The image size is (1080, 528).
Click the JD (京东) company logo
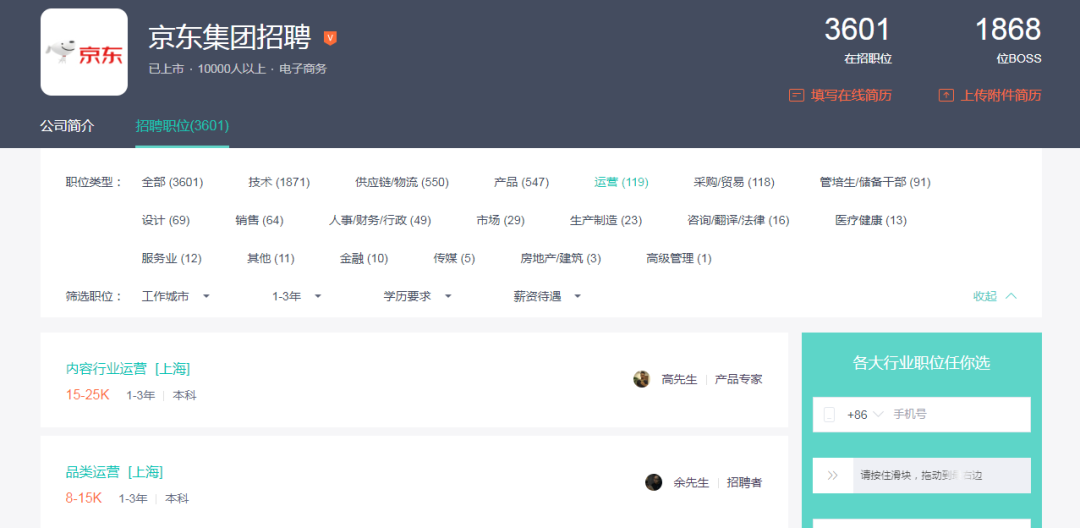point(84,52)
